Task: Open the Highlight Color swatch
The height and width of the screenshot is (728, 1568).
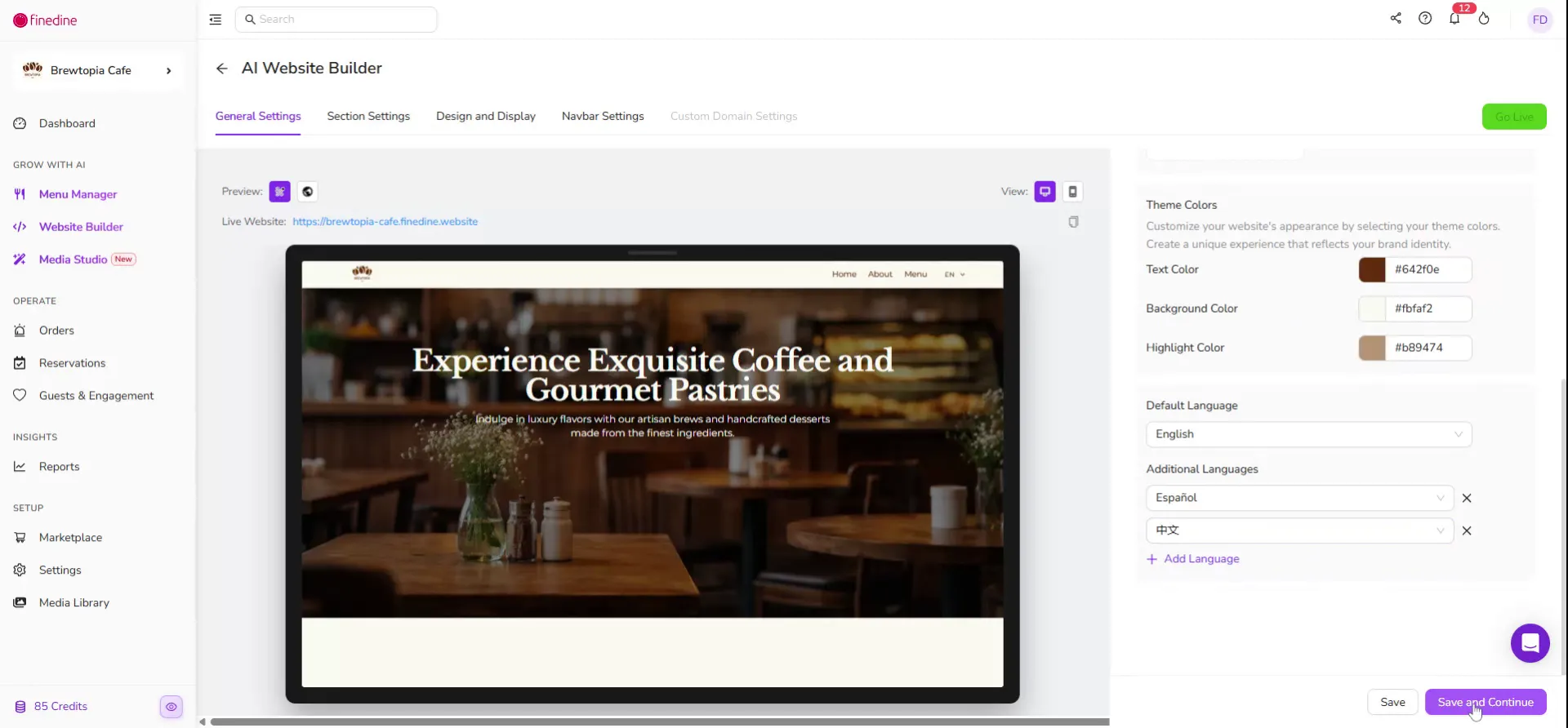Action: 1372,348
